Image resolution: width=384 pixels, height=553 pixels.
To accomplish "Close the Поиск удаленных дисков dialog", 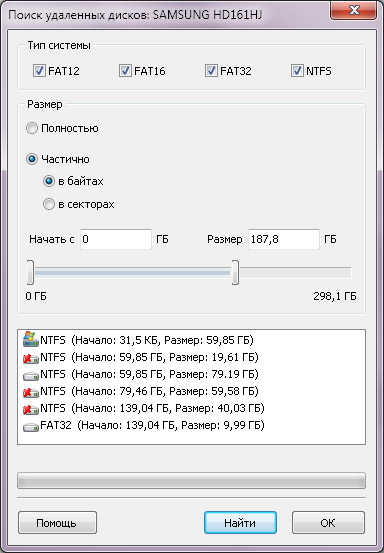I will (x=353, y=11).
